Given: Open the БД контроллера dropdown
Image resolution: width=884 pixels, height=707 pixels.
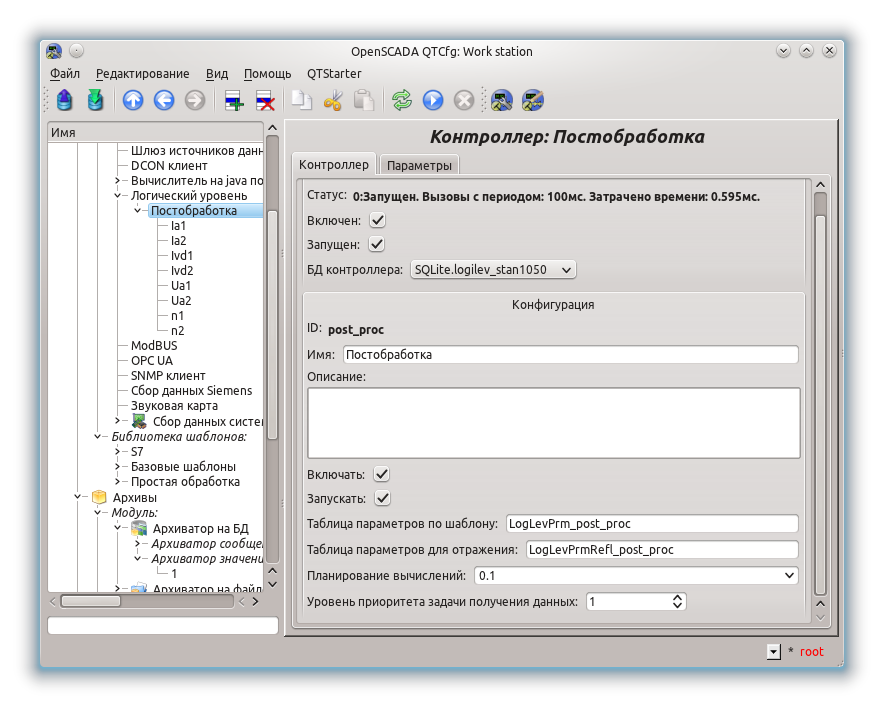Looking at the screenshot, I should pyautogui.click(x=493, y=269).
